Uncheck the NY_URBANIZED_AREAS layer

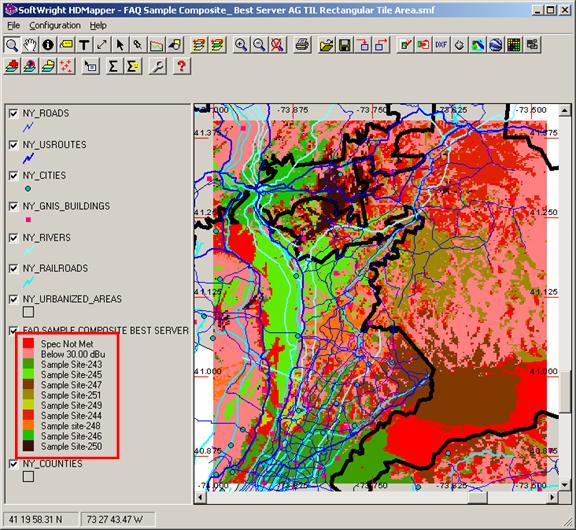point(13,299)
